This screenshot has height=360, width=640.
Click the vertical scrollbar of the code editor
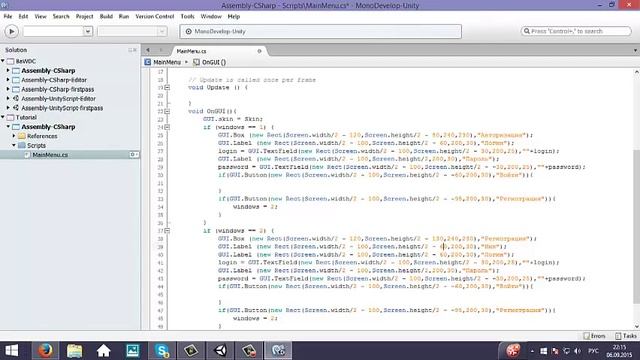tap(636, 227)
